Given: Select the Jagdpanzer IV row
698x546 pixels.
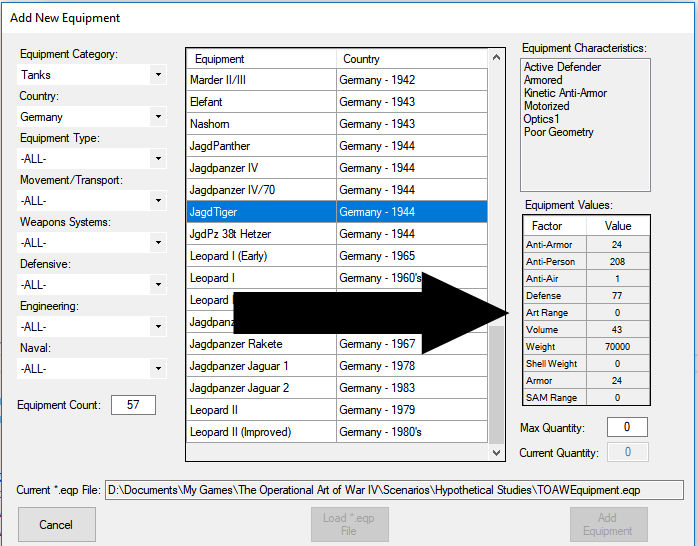Looking at the screenshot, I should pyautogui.click(x=337, y=168).
